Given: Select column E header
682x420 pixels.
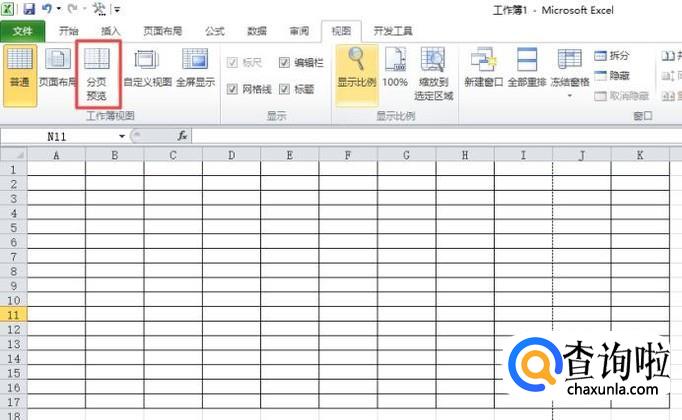Looking at the screenshot, I should click(289, 155).
